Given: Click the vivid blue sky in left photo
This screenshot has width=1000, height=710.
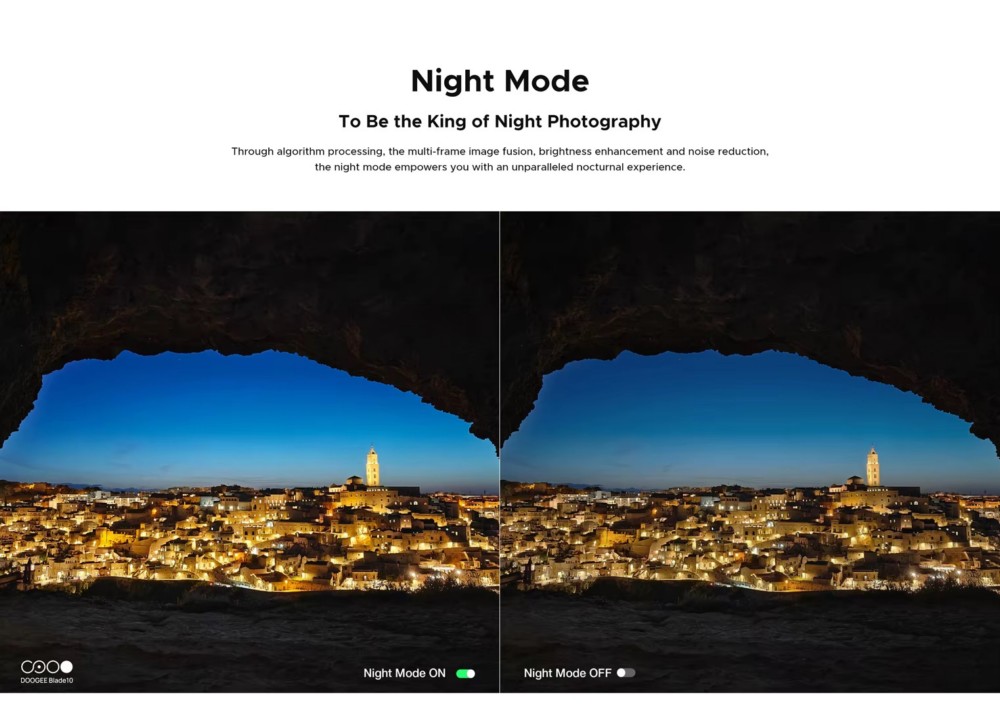Looking at the screenshot, I should 242,421.
